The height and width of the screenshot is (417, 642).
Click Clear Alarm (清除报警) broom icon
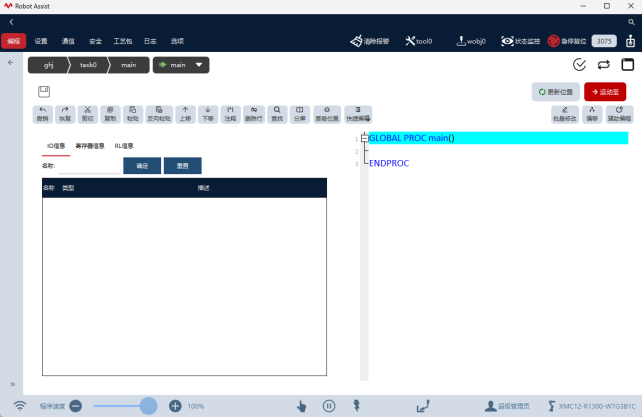(x=370, y=41)
